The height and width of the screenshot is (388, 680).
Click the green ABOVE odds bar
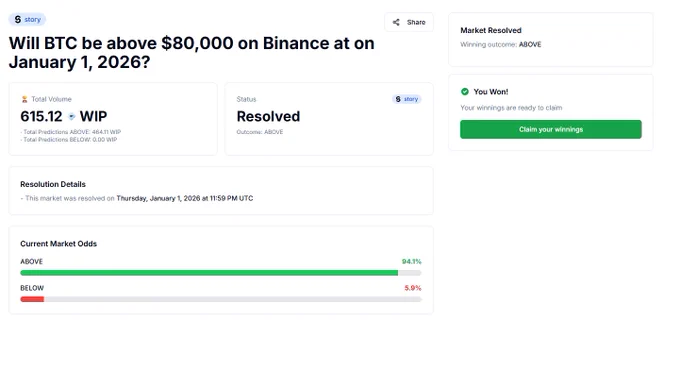pyautogui.click(x=209, y=273)
